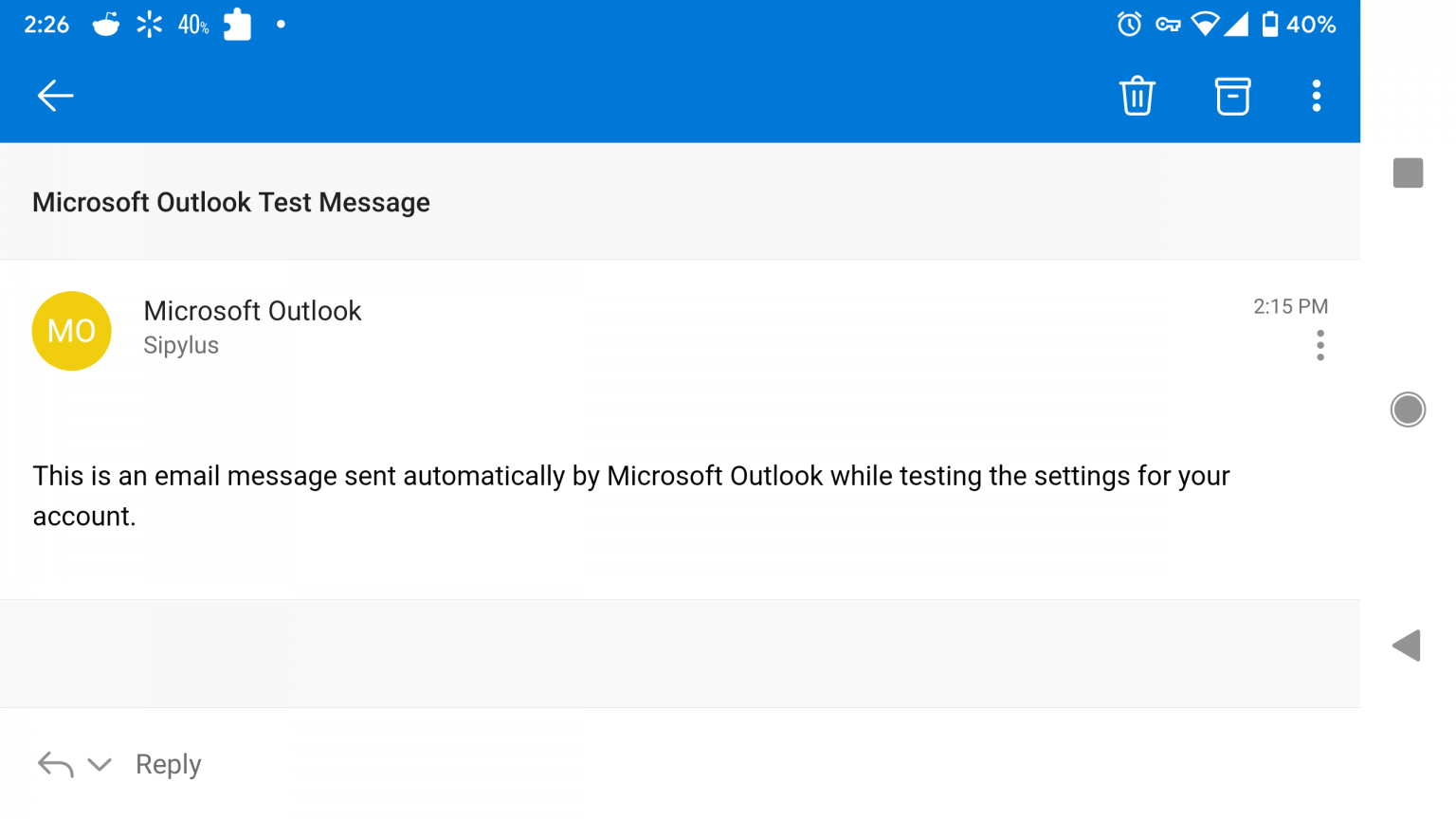Open the top bar overflow menu

click(x=1316, y=96)
